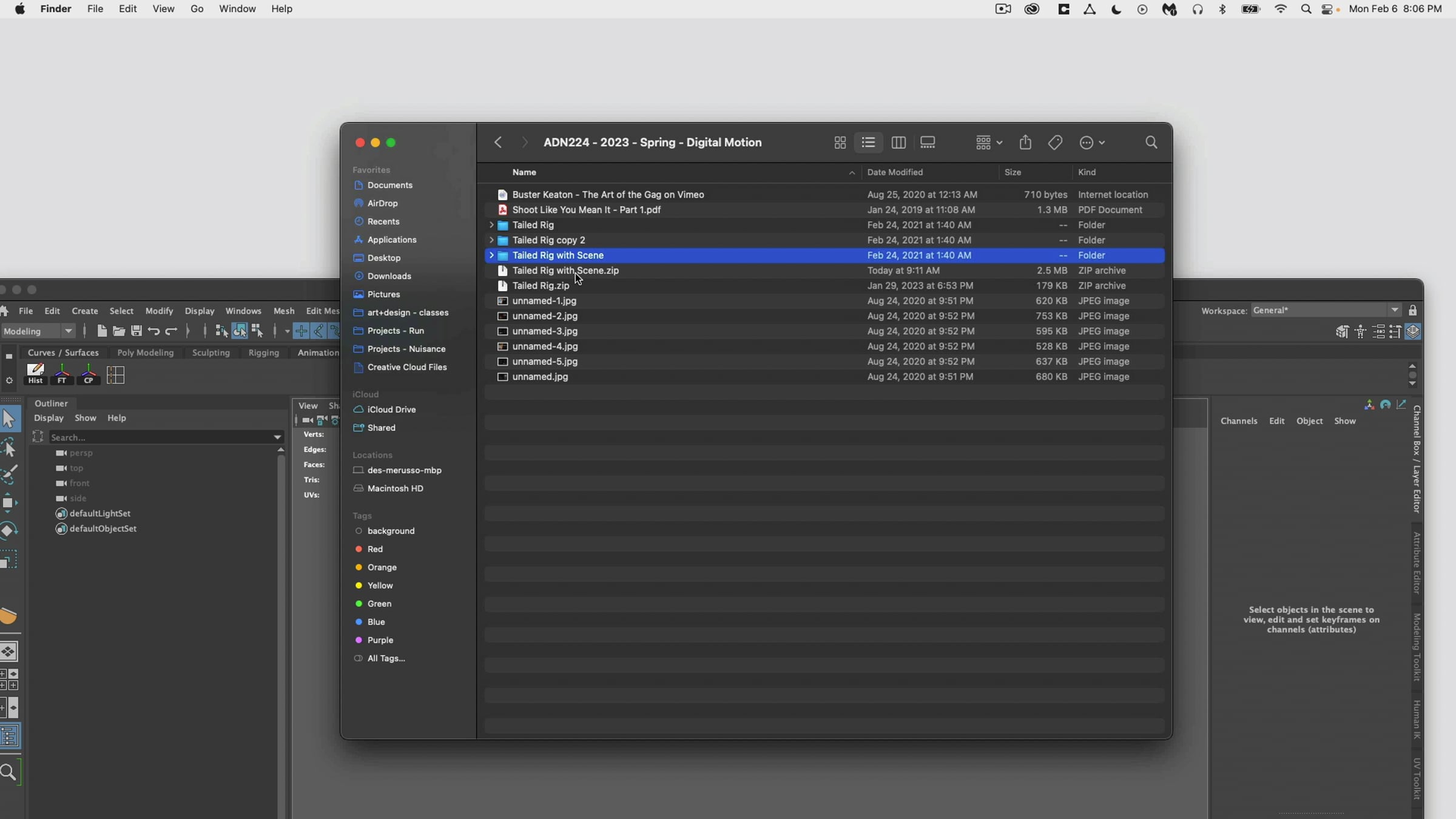
Task: Sort files by Date Modified column
Action: point(895,172)
